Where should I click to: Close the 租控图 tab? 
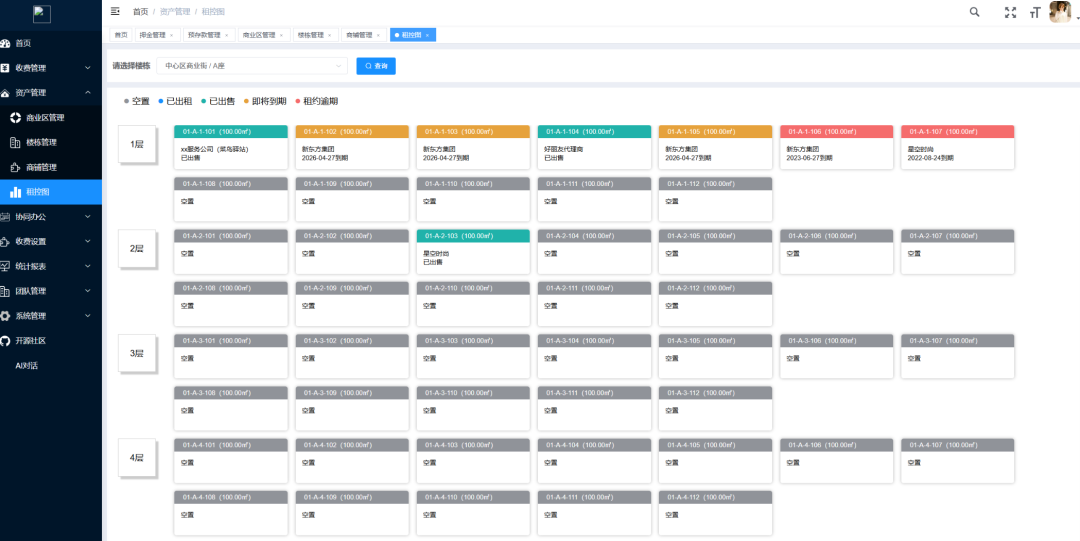(427, 35)
